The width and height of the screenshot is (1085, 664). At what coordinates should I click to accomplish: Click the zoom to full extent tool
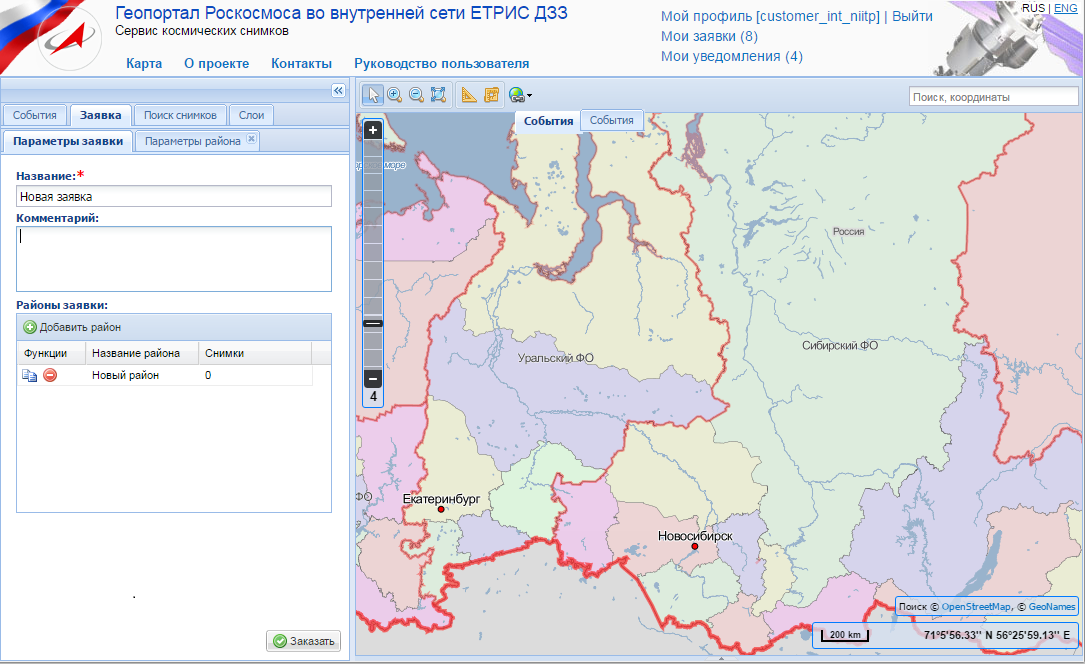coord(438,95)
